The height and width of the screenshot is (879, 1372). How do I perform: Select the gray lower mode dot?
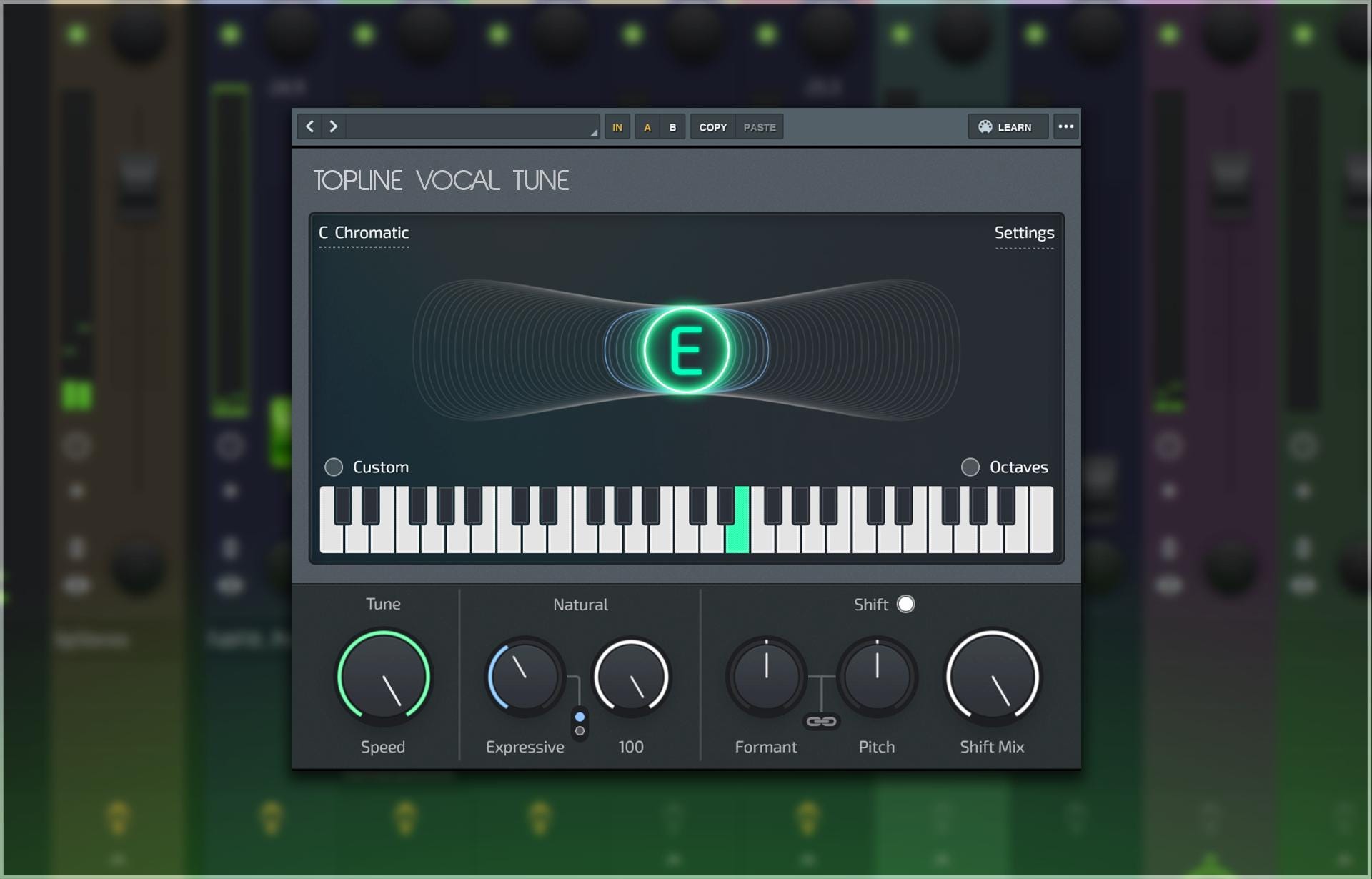pos(580,731)
